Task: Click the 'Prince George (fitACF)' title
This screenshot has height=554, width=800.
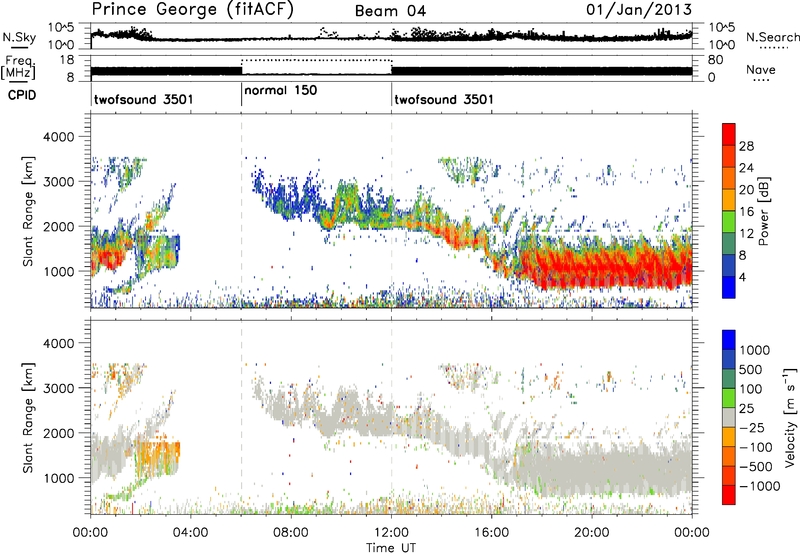Action: pyautogui.click(x=192, y=9)
